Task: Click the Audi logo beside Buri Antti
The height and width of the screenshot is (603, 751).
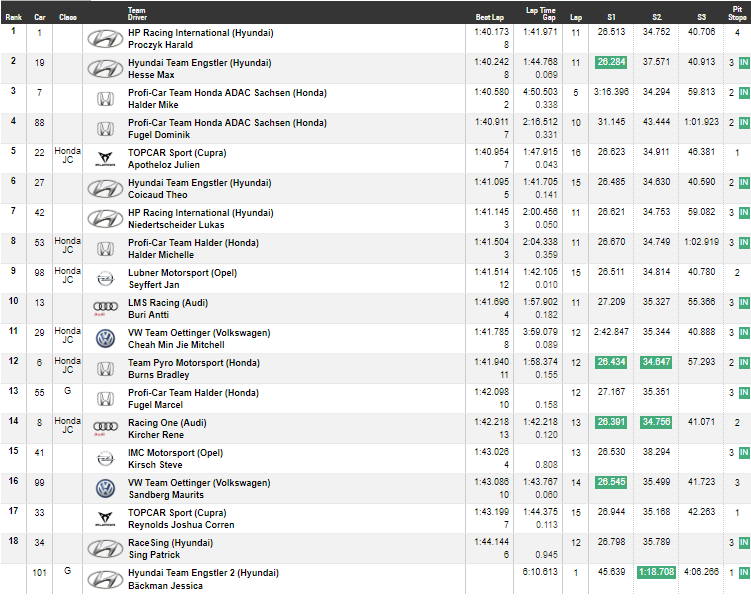Action: [x=105, y=307]
